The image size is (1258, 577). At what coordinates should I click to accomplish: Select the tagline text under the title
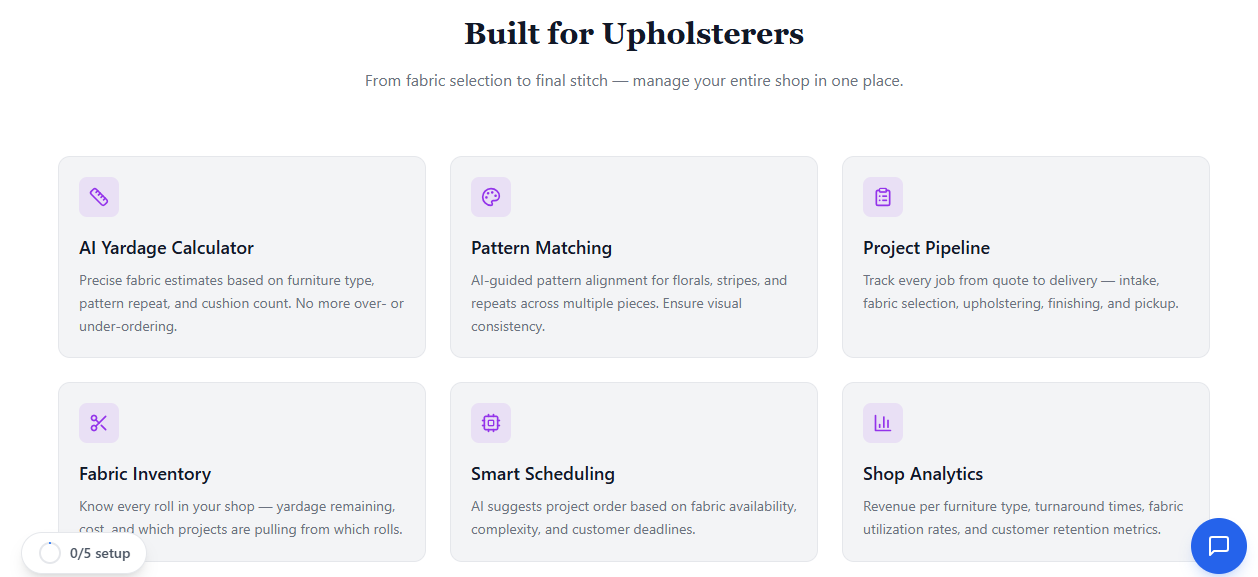633,80
